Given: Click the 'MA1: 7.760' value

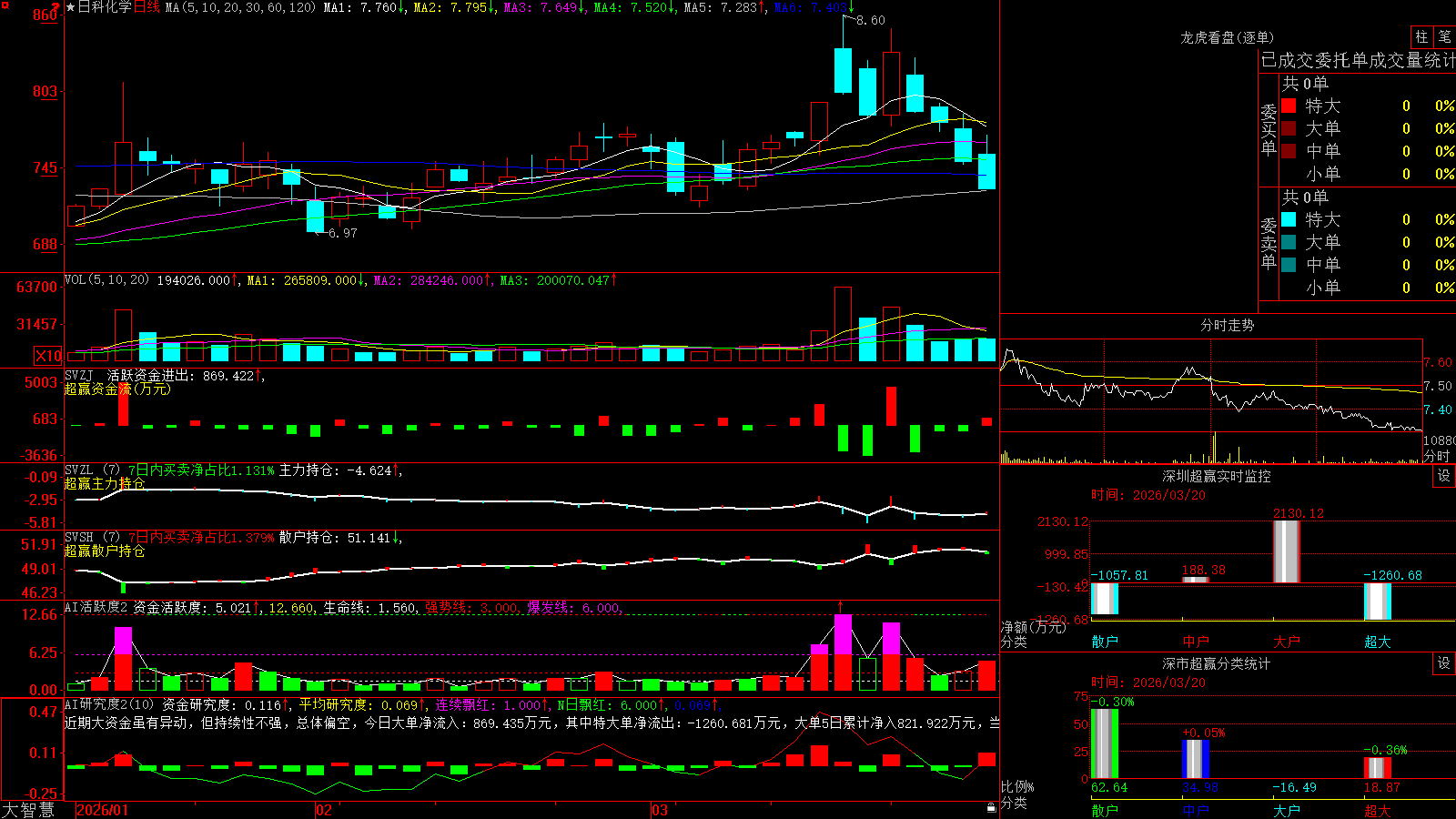Looking at the screenshot, I should [x=359, y=7].
